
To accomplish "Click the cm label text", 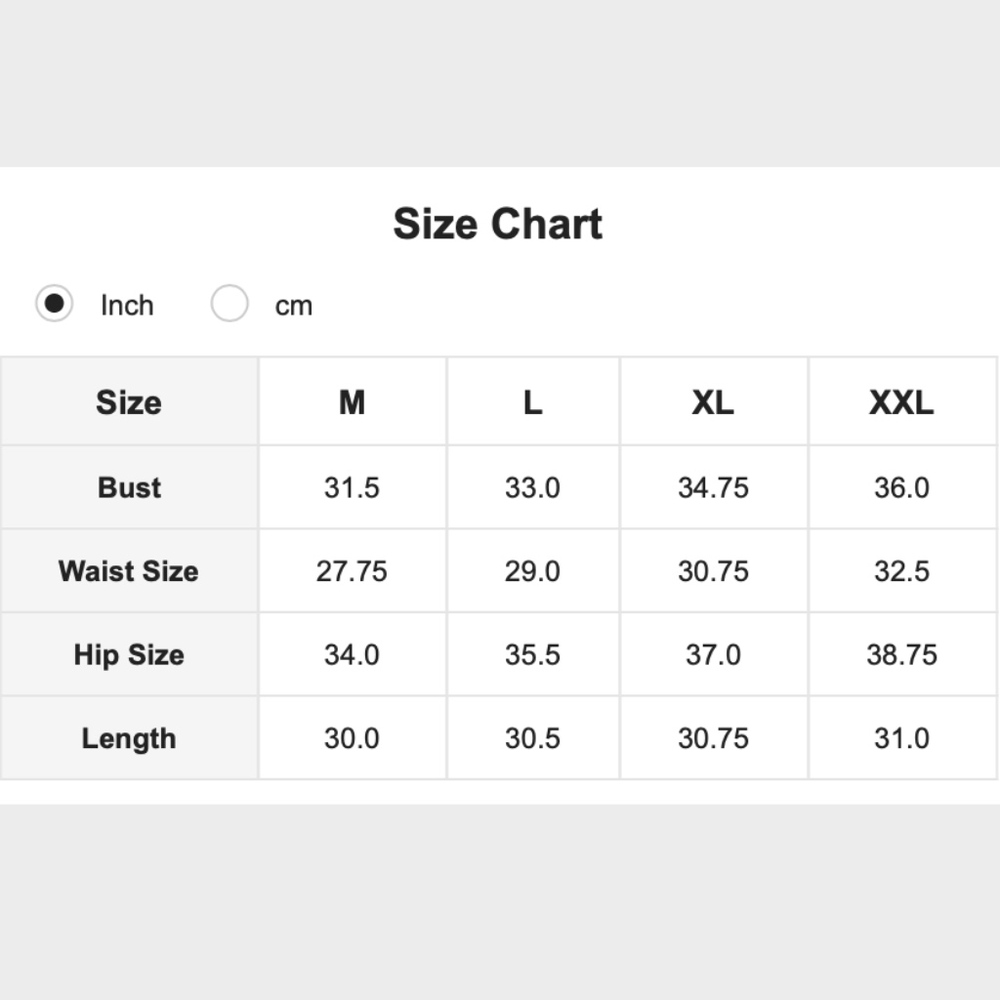I will click(x=293, y=306).
